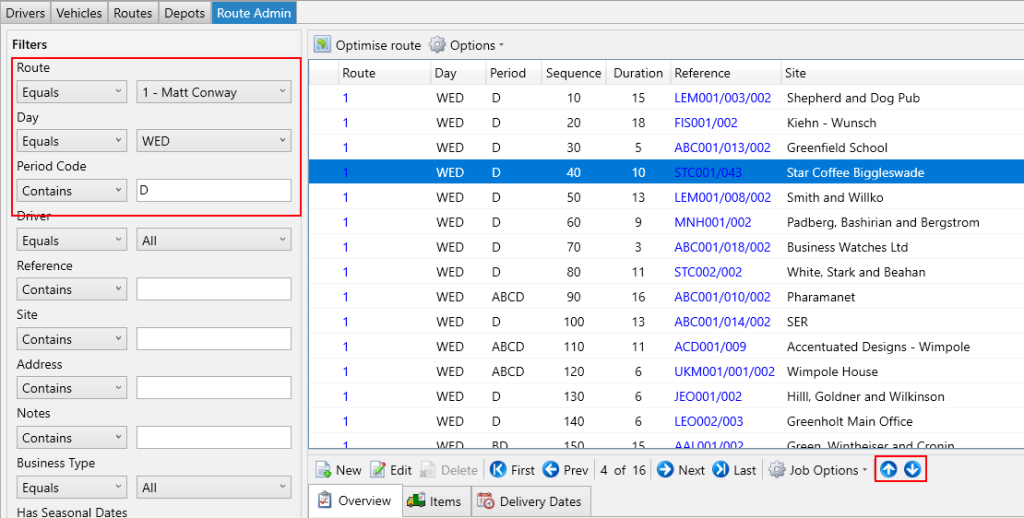Go to the First record
The width and height of the screenshot is (1024, 518).
pos(497,470)
